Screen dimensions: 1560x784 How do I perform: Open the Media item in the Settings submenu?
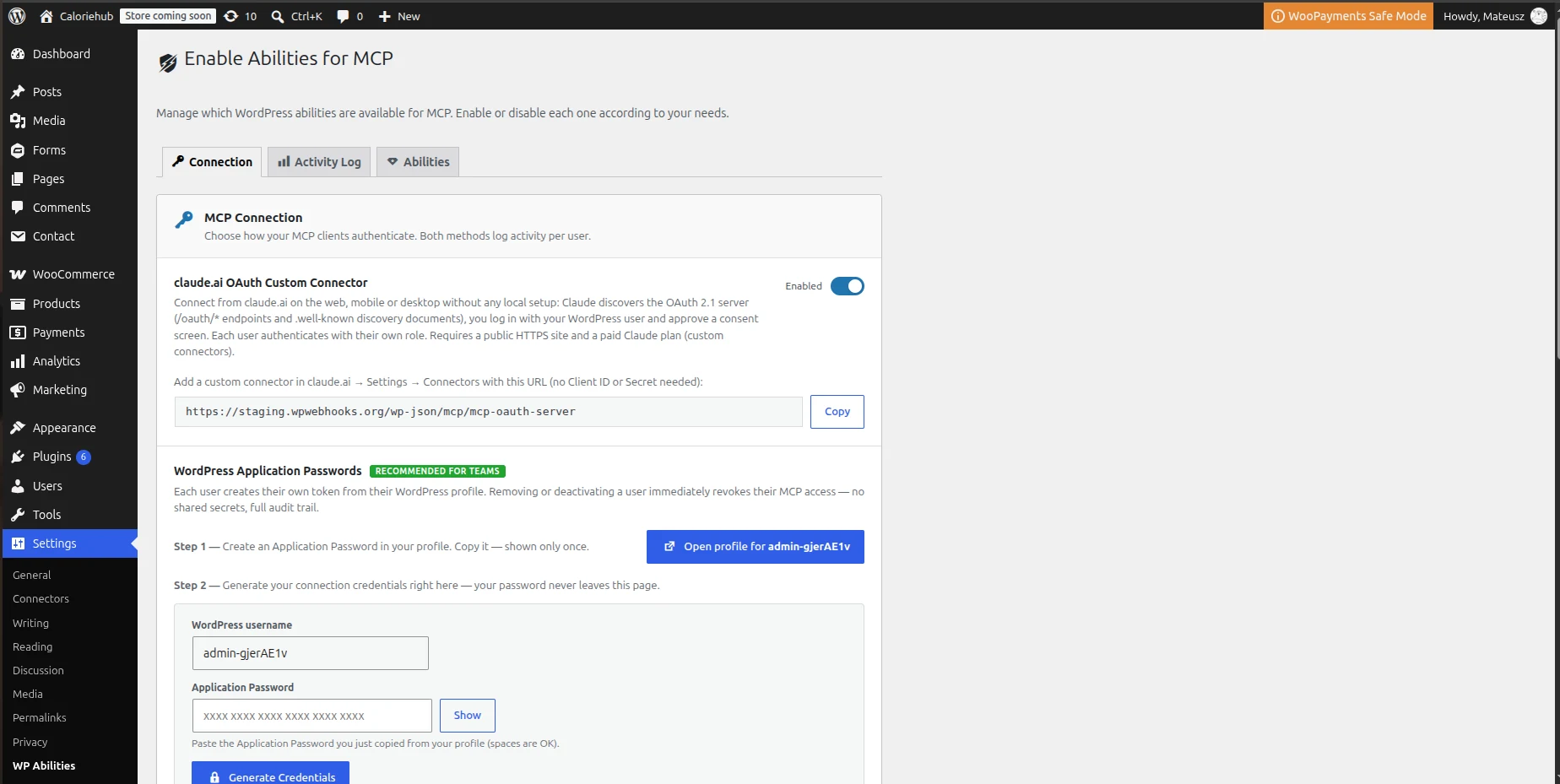(x=28, y=694)
